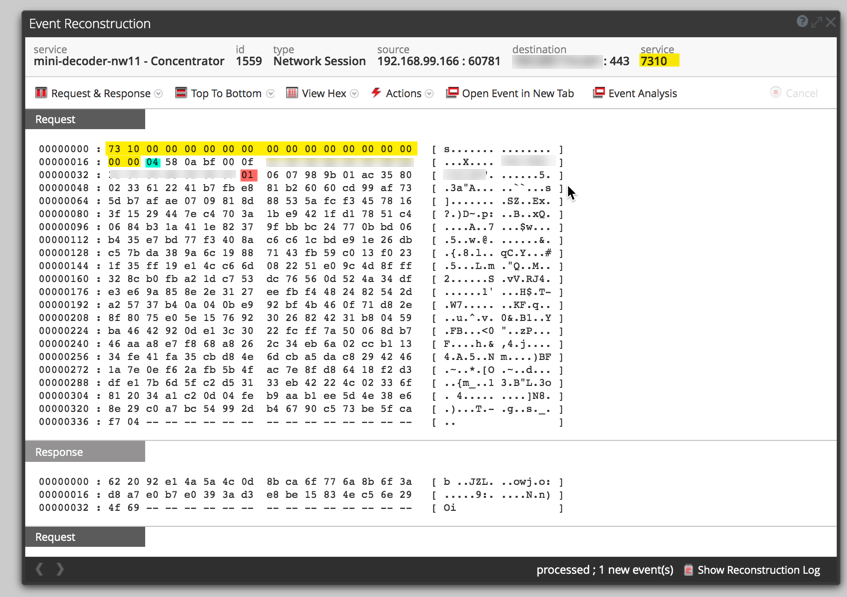This screenshot has width=847, height=597.
Task: Open help via the question mark icon
Action: (802, 22)
